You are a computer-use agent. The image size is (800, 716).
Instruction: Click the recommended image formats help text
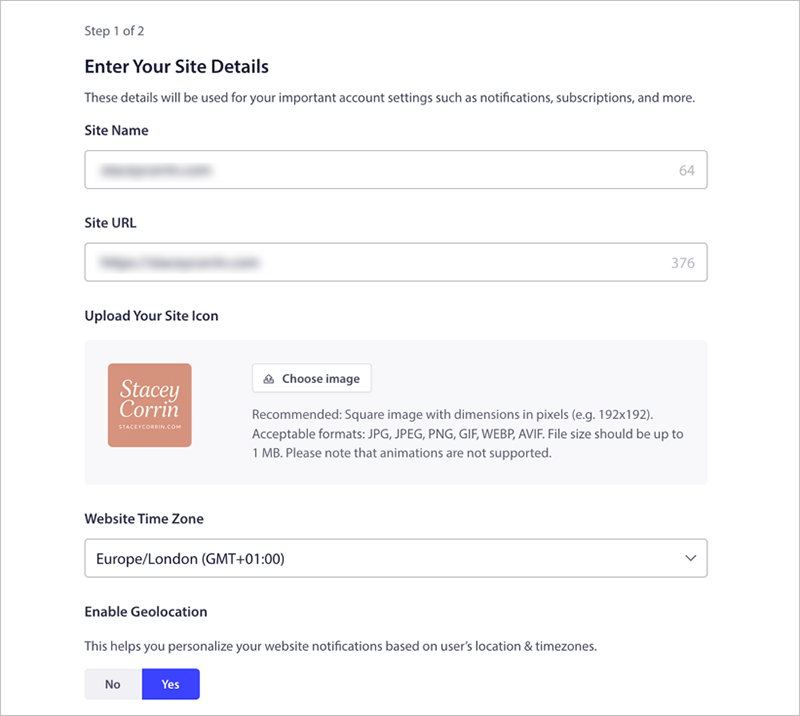click(x=468, y=433)
